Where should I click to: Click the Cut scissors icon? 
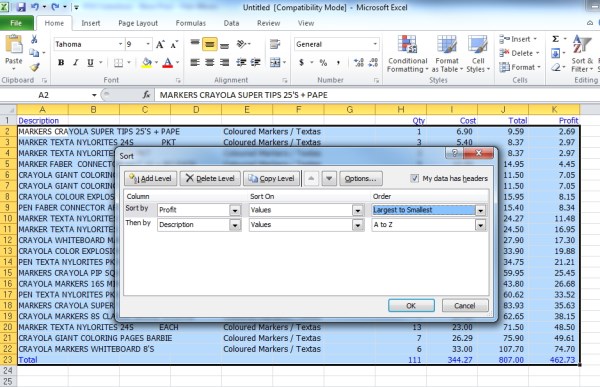(x=34, y=39)
